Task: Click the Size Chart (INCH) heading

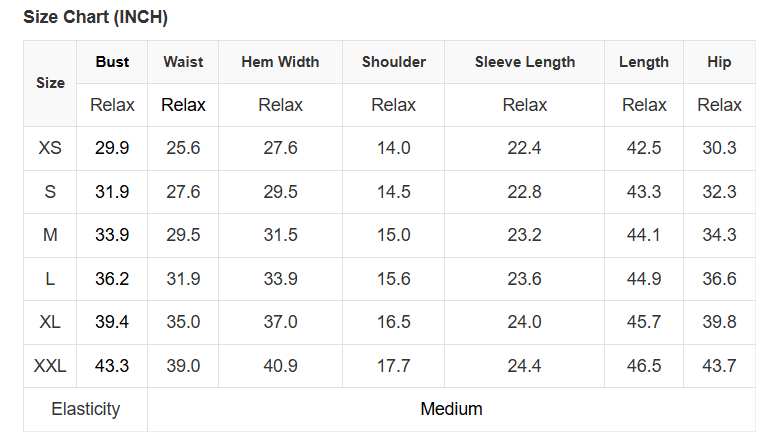Action: pyautogui.click(x=95, y=18)
